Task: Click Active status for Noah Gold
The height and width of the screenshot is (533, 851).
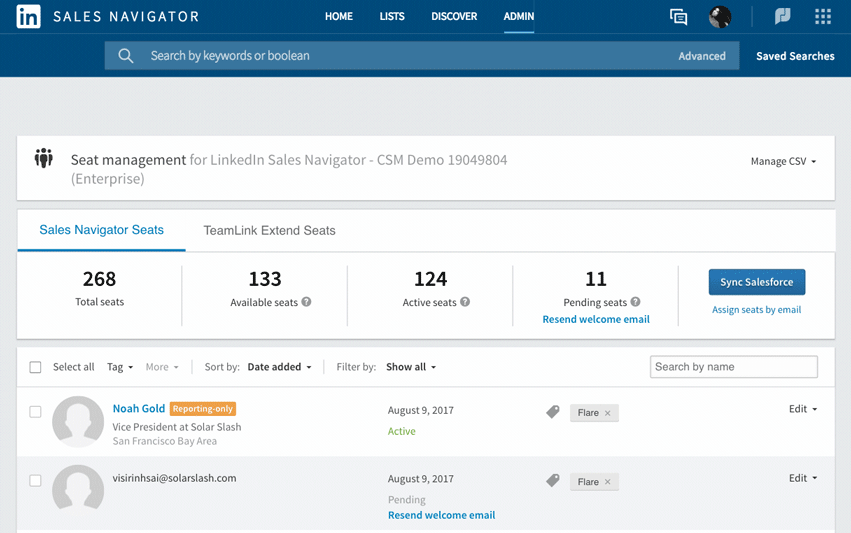Action: (x=402, y=432)
